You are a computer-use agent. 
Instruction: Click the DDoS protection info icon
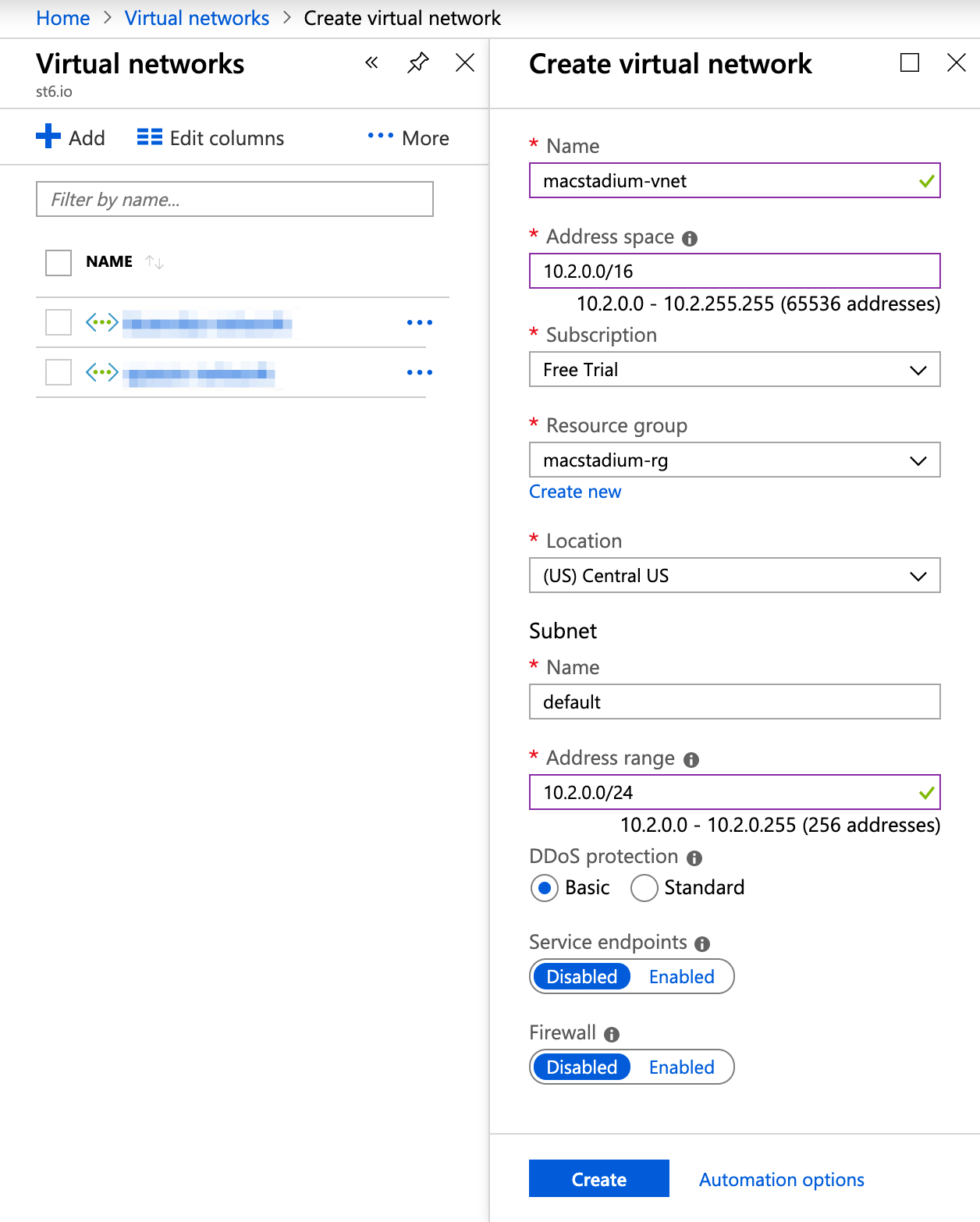pyautogui.click(x=695, y=858)
